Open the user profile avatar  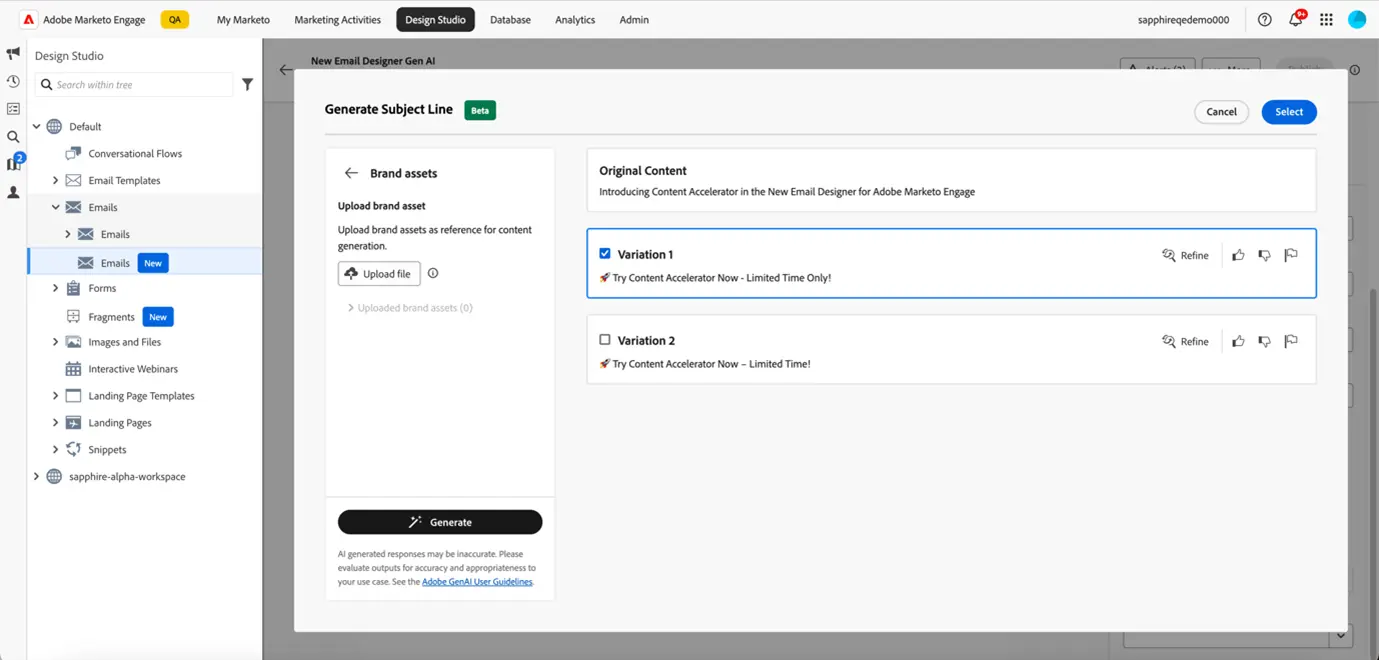1357,19
